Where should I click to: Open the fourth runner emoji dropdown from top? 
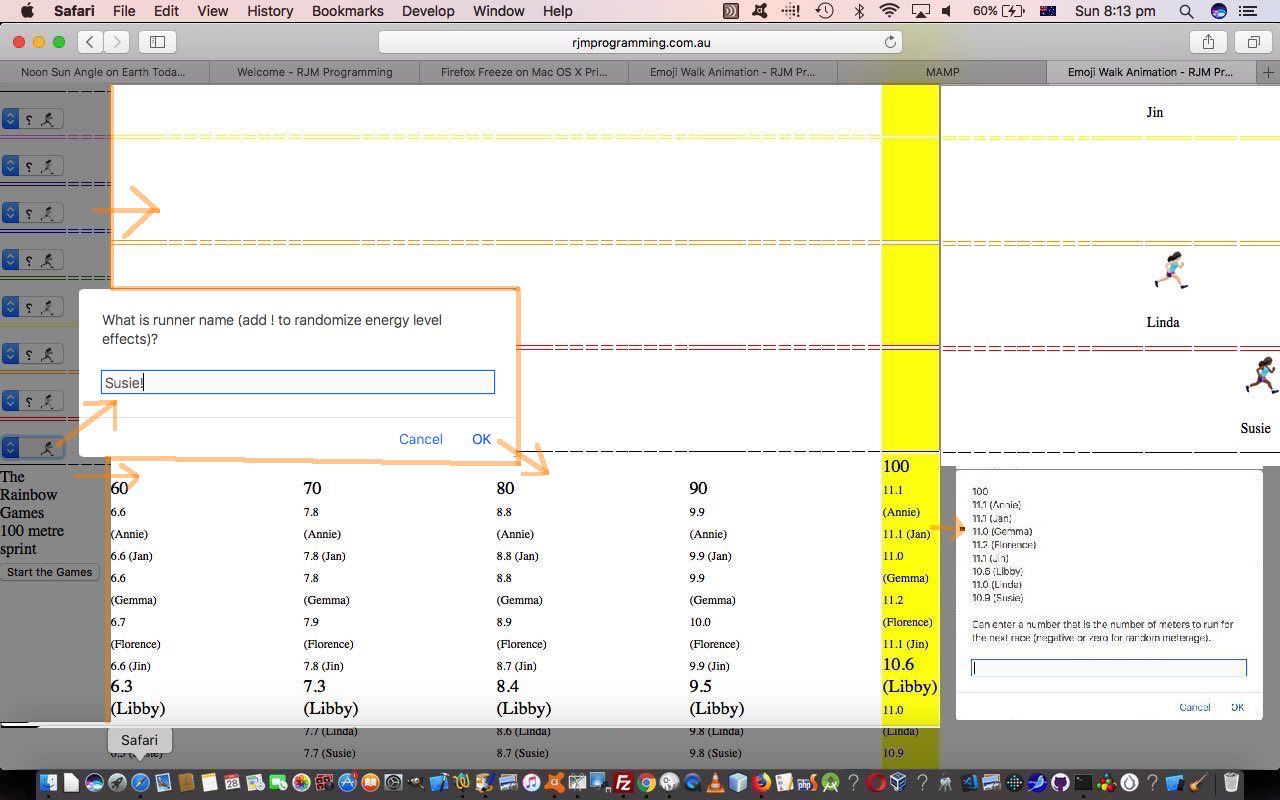click(x=32, y=260)
